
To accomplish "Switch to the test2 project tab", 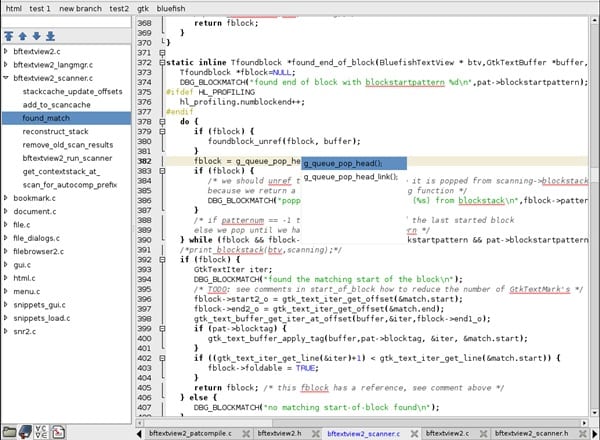I will [119, 8].
